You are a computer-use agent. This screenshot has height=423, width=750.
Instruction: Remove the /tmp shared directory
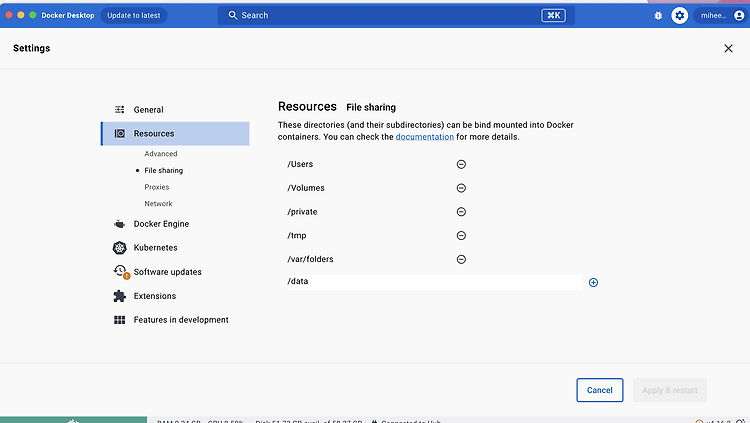461,235
